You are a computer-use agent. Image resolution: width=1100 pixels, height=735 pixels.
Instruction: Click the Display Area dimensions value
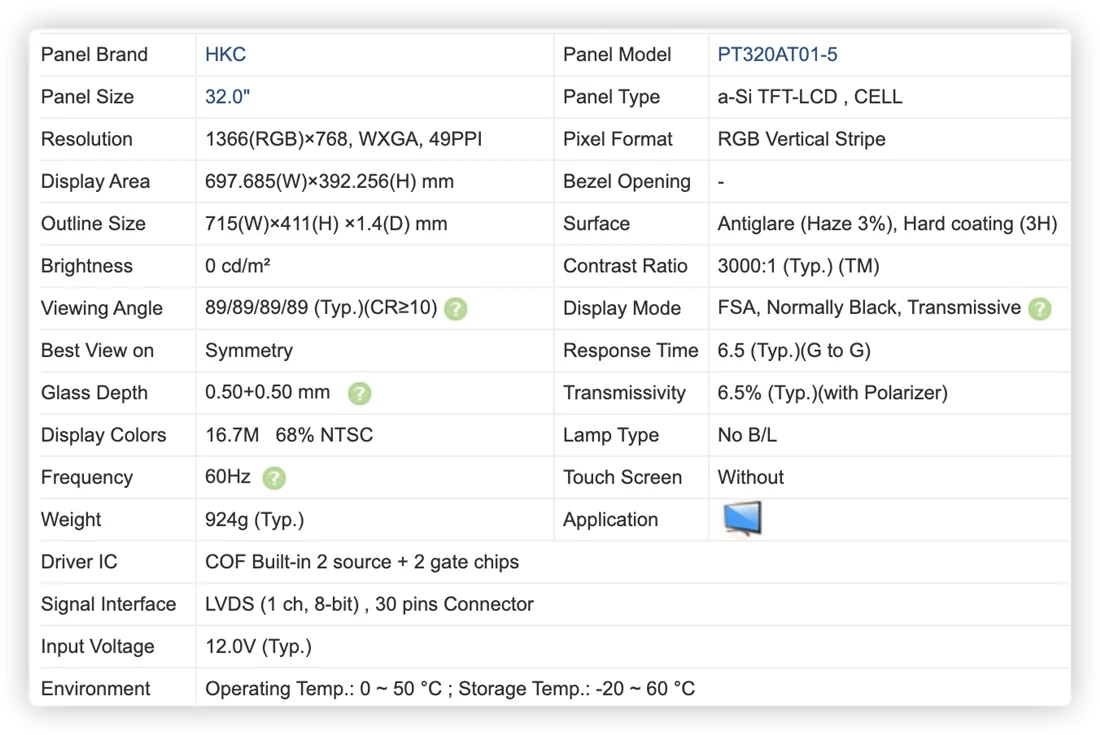pyautogui.click(x=329, y=182)
